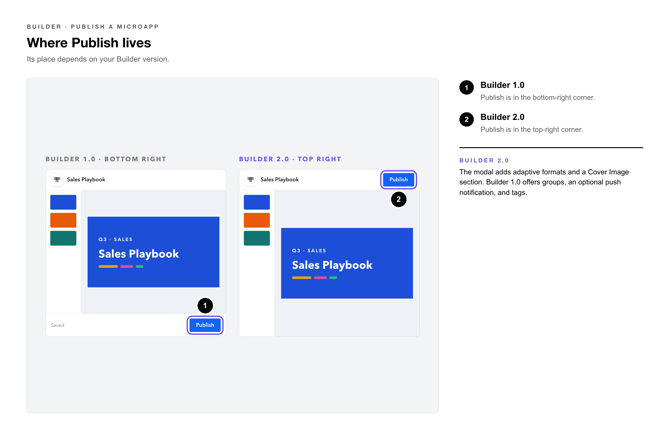Click the 'Where Publish lives' heading
The height and width of the screenshot is (430, 670).
(x=89, y=43)
